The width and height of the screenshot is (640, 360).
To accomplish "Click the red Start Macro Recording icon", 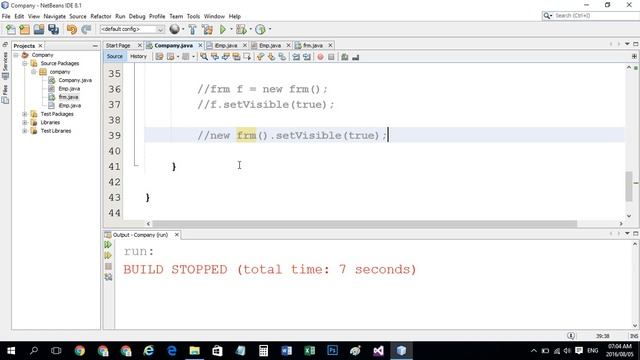I will point(320,57).
